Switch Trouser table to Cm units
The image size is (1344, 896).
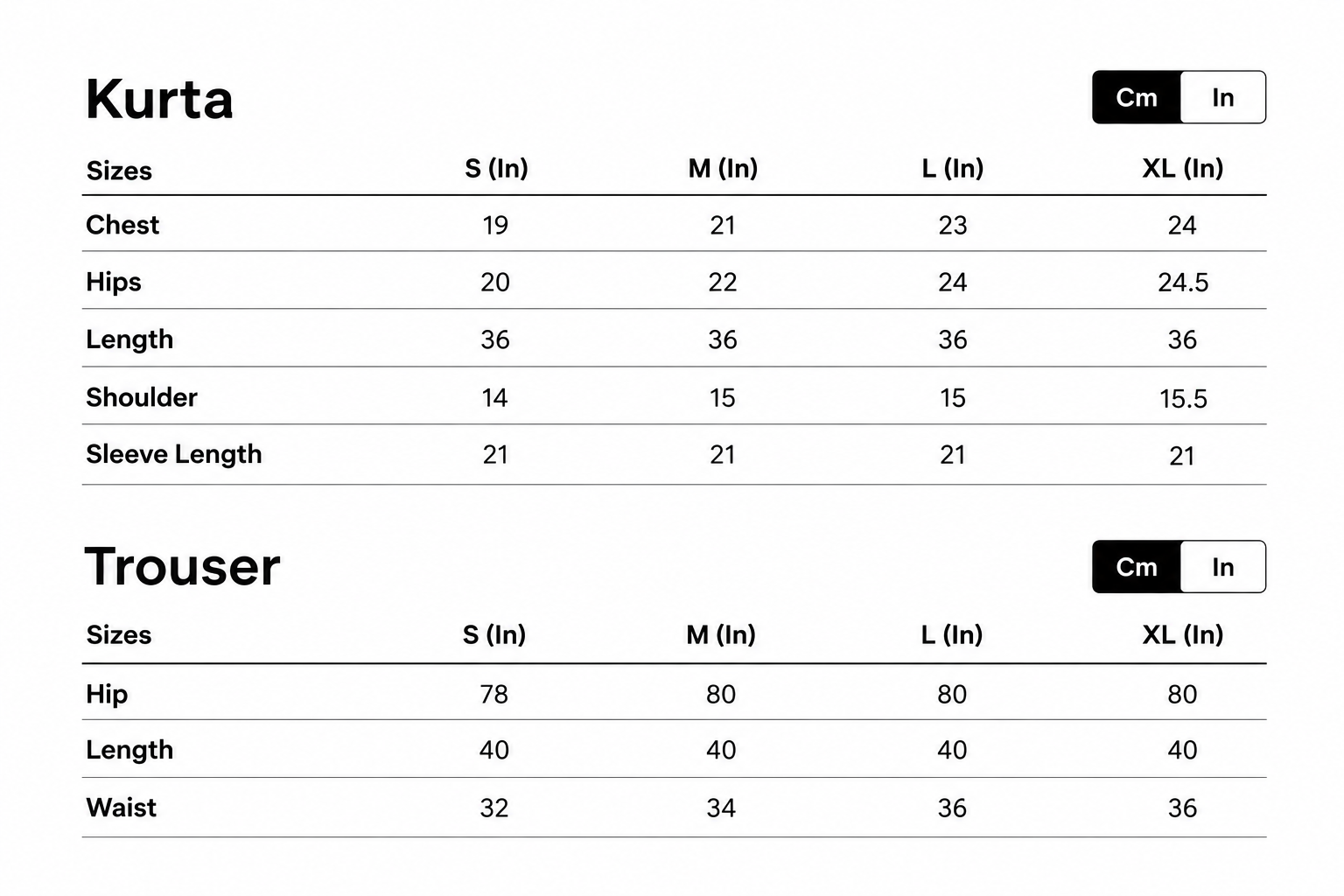(x=1137, y=567)
